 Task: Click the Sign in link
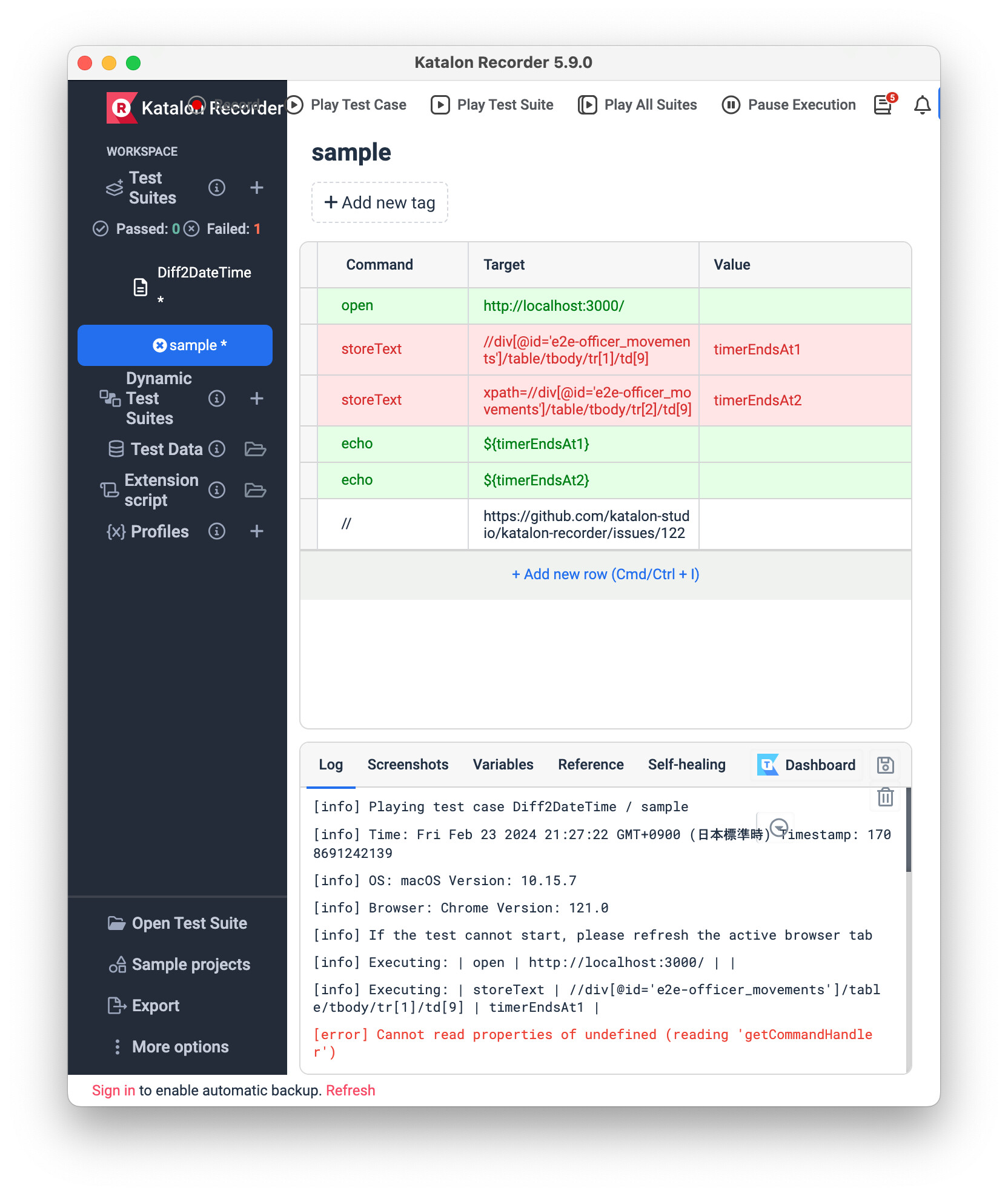[113, 1091]
